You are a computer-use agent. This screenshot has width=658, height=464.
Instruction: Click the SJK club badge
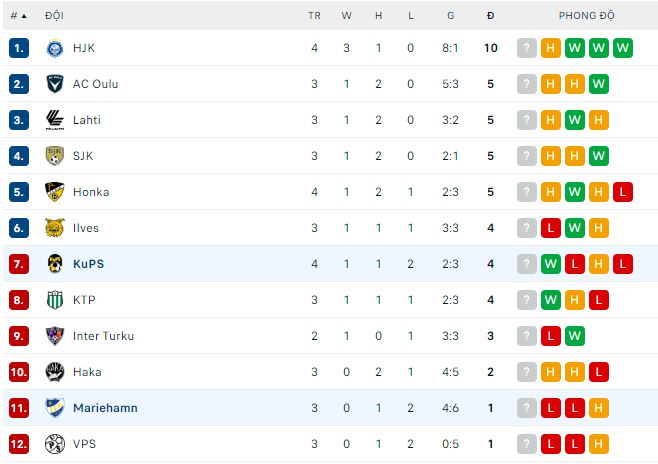click(55, 156)
